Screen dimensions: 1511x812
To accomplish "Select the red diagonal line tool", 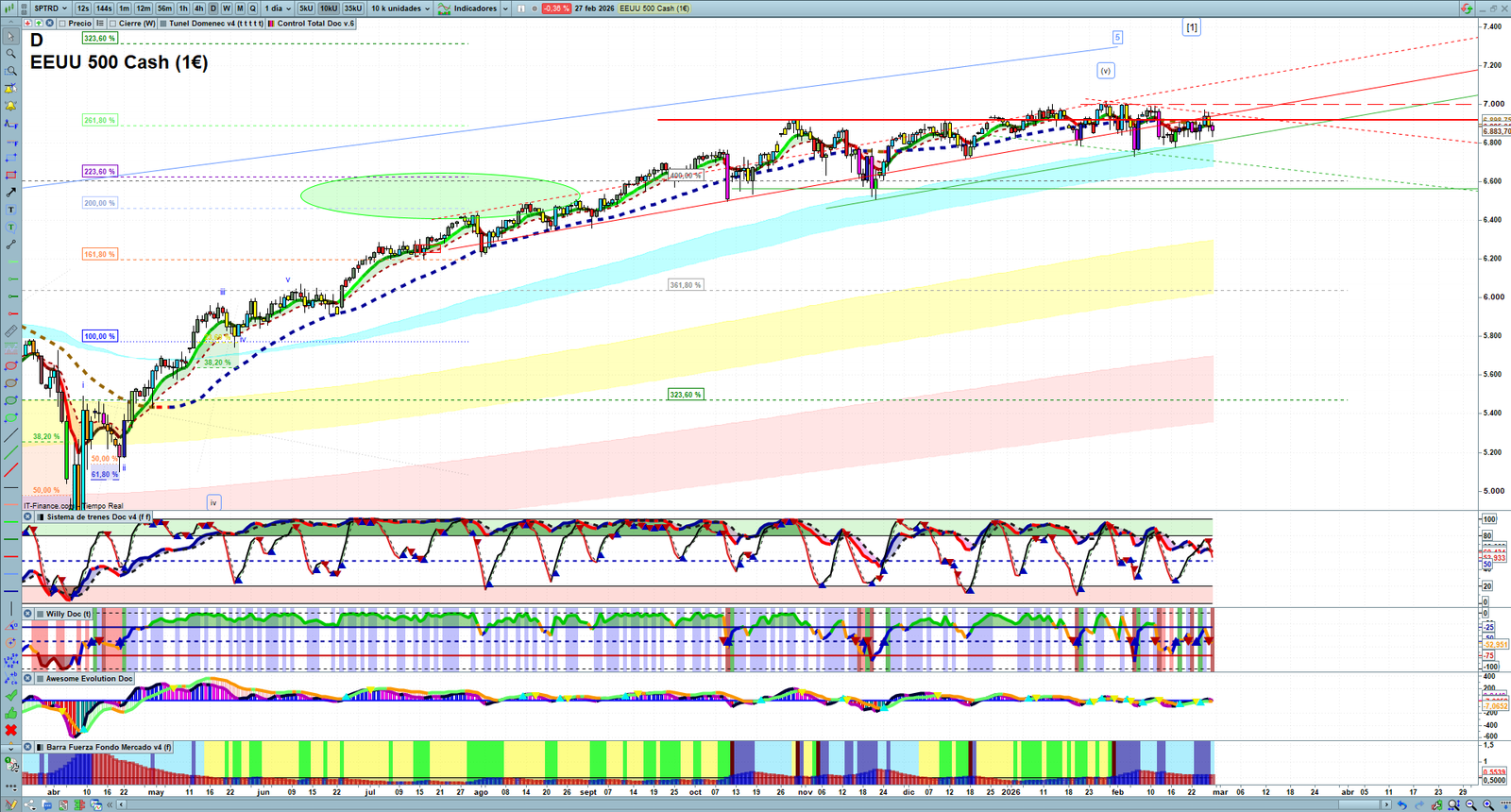I will pos(10,470).
